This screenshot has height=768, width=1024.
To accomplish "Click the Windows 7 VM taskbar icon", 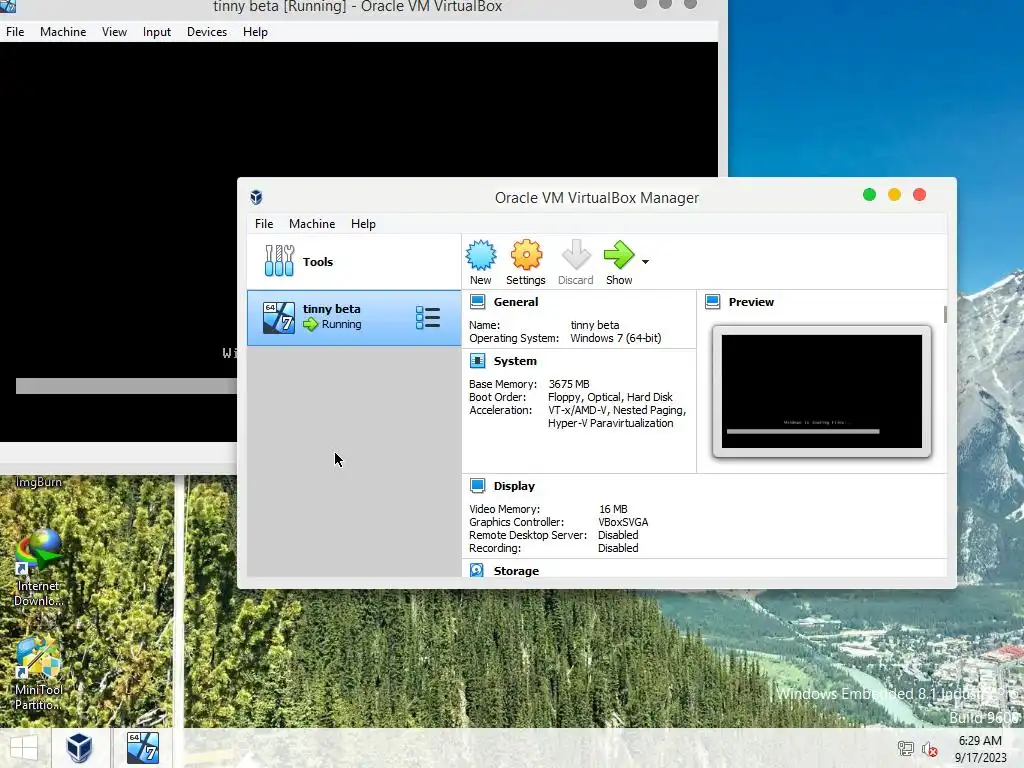I will pos(143,748).
